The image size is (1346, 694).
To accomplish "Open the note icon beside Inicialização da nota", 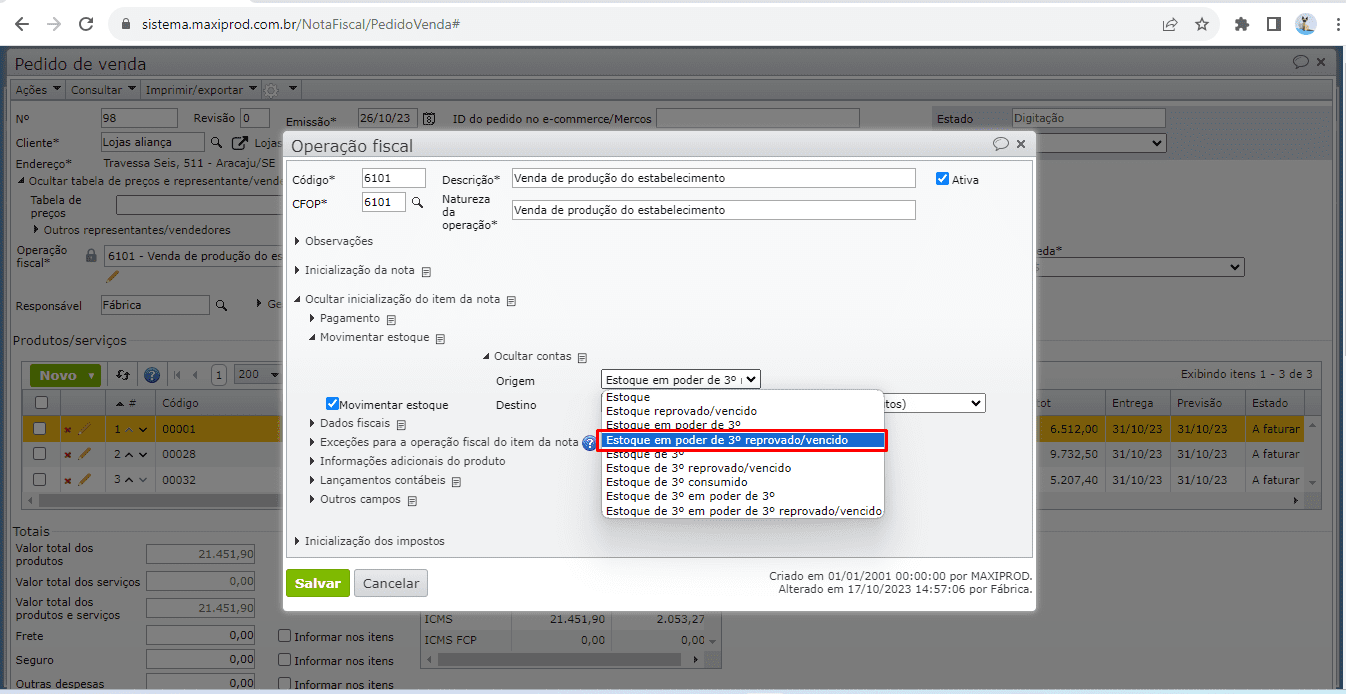I will coord(426,271).
